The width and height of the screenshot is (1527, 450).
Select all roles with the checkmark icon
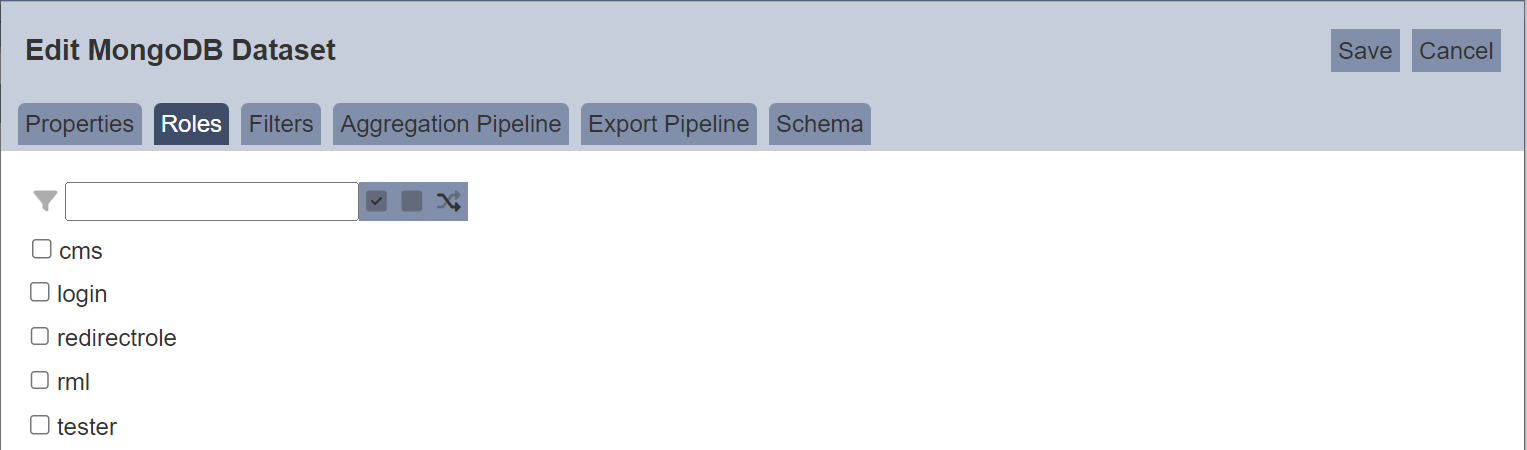click(x=376, y=201)
